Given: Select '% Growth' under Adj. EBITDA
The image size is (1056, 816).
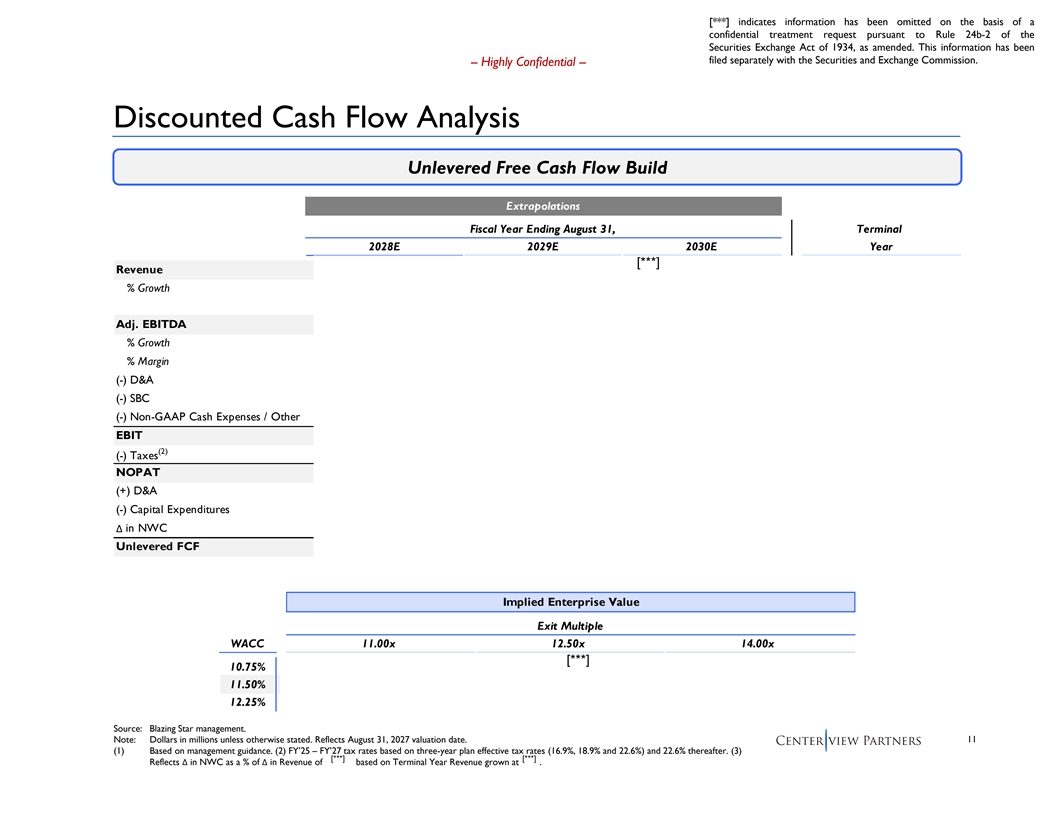Looking at the screenshot, I should (148, 343).
